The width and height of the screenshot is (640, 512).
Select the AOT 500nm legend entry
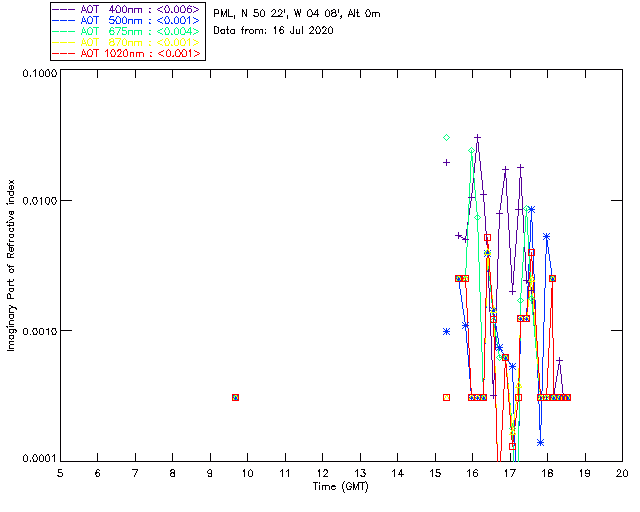pyautogui.click(x=126, y=20)
